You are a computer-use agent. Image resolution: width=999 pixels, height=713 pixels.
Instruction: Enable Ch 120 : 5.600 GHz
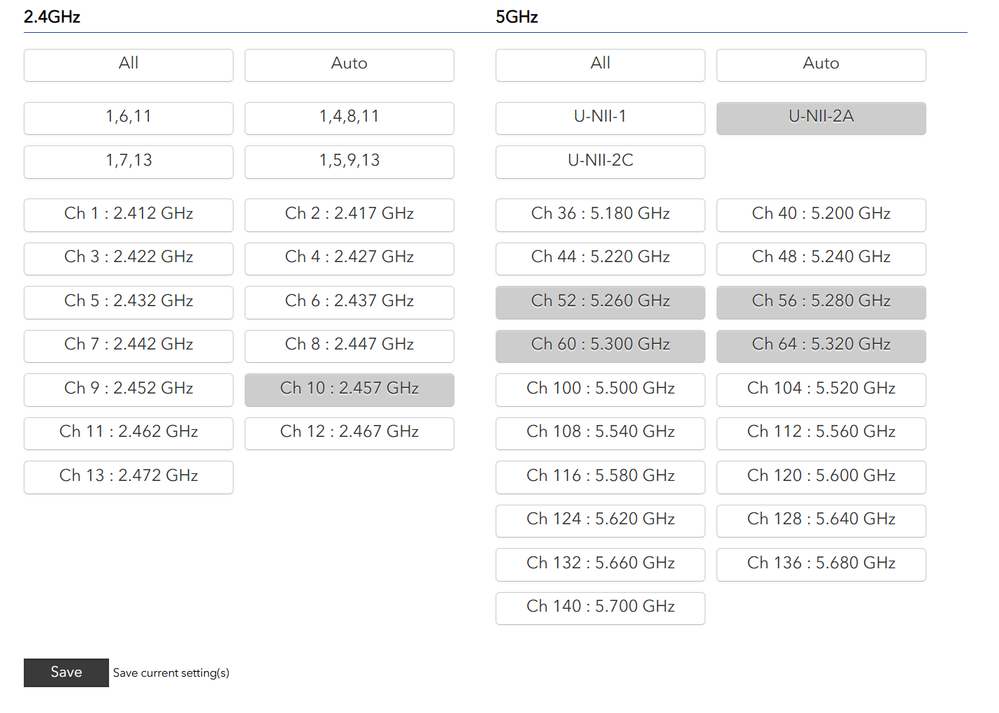(x=821, y=476)
